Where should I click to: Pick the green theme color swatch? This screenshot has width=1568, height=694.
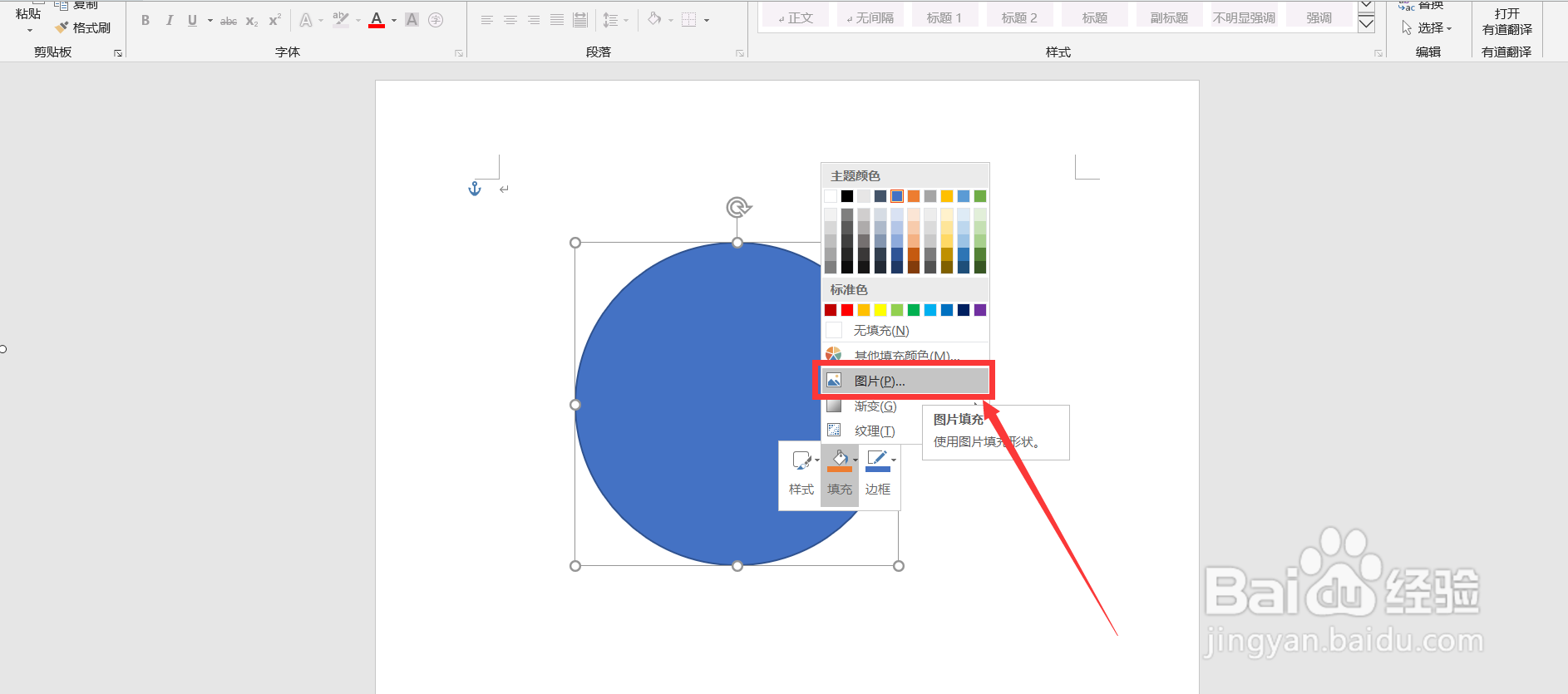[x=980, y=196]
